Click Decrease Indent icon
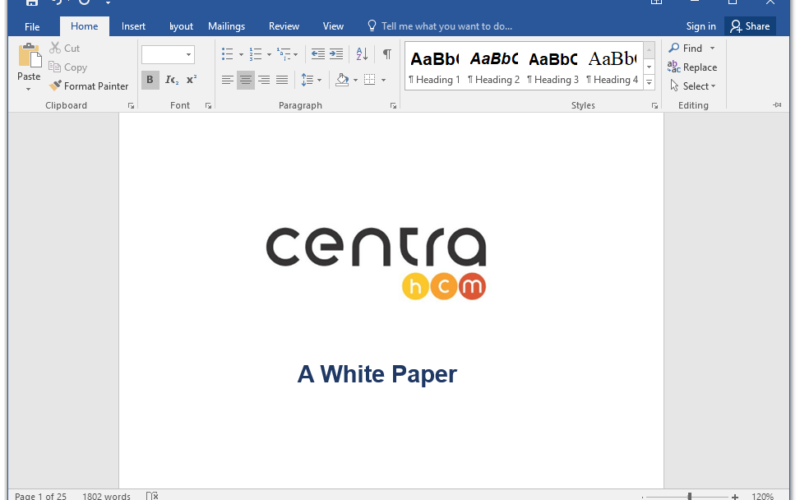 [x=318, y=54]
